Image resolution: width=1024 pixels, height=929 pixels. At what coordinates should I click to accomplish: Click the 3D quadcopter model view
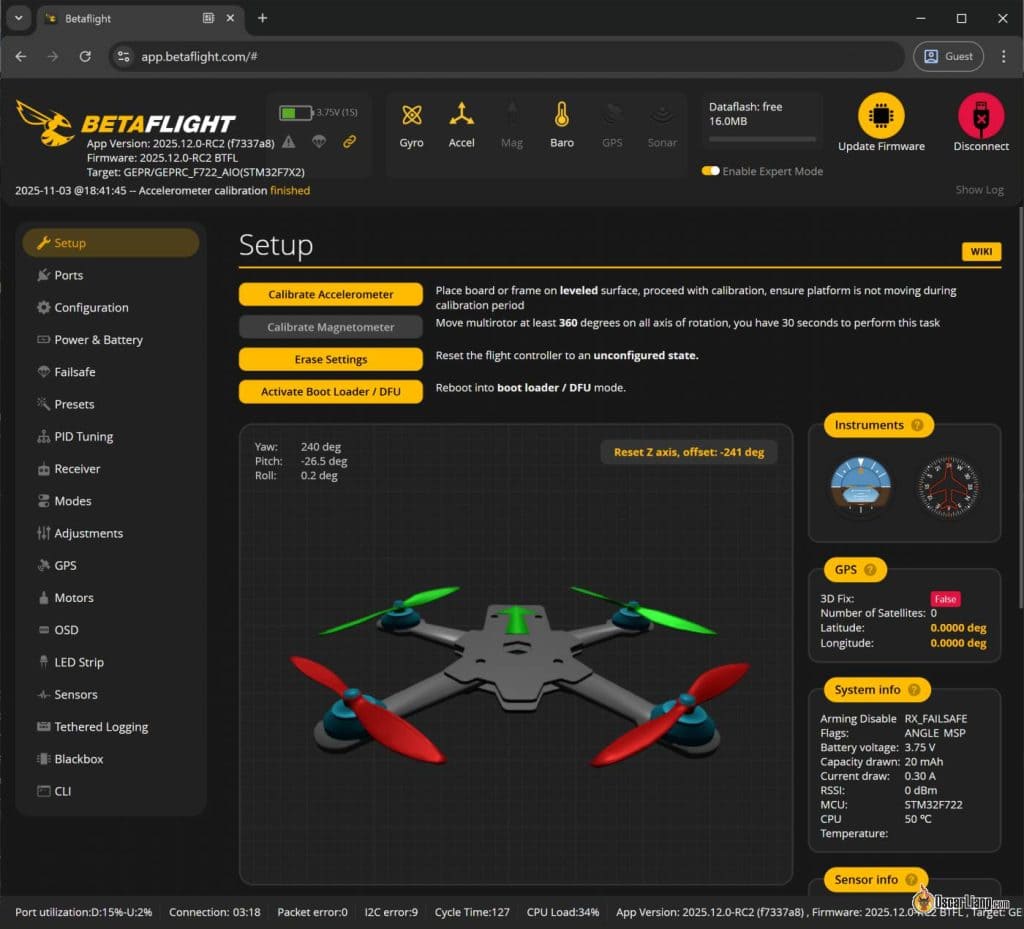pos(516,654)
